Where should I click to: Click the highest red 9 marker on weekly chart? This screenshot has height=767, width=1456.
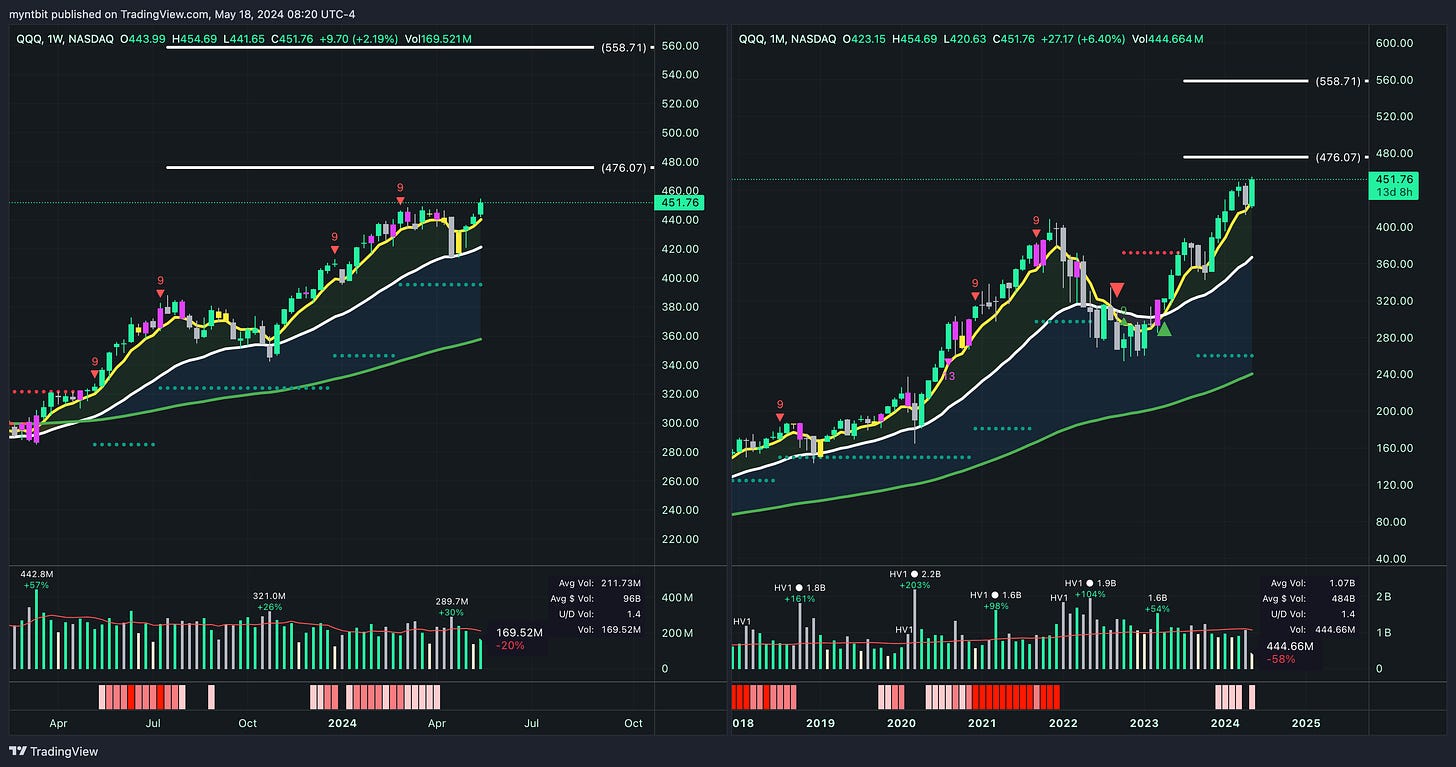(400, 192)
